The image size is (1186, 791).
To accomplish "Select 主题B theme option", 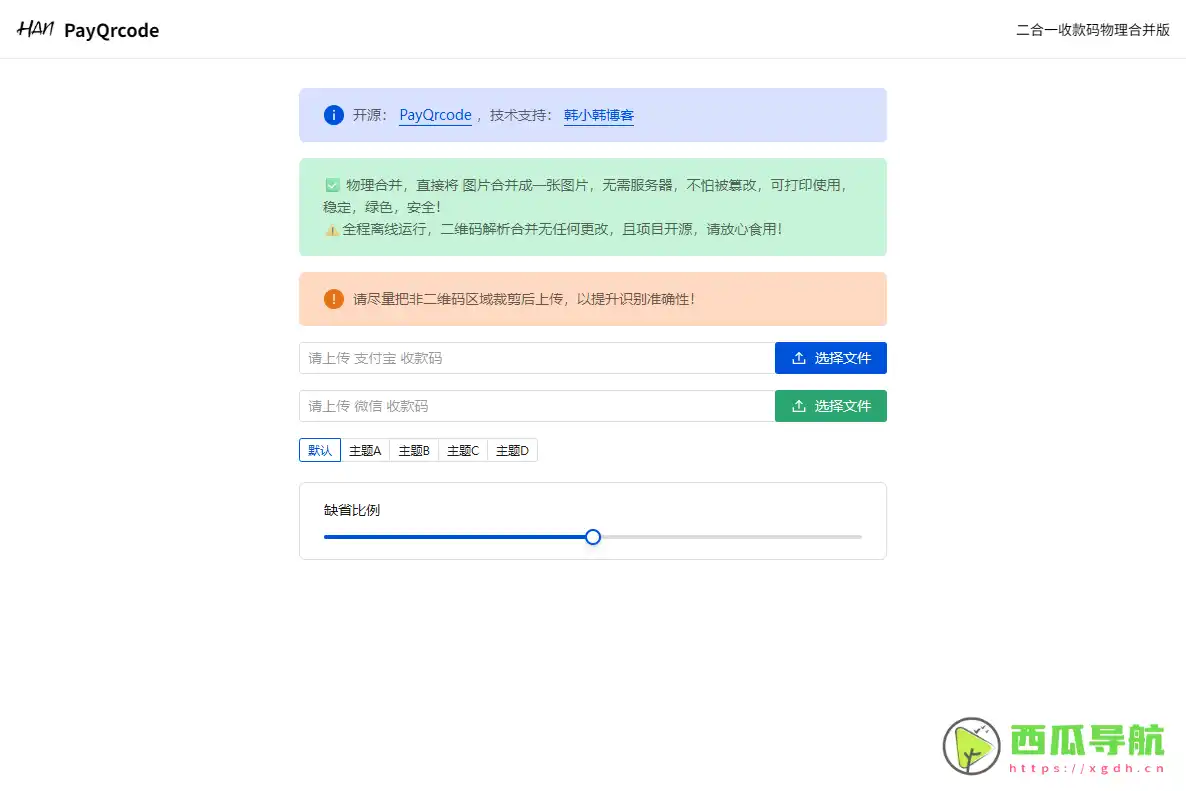I will tap(414, 450).
